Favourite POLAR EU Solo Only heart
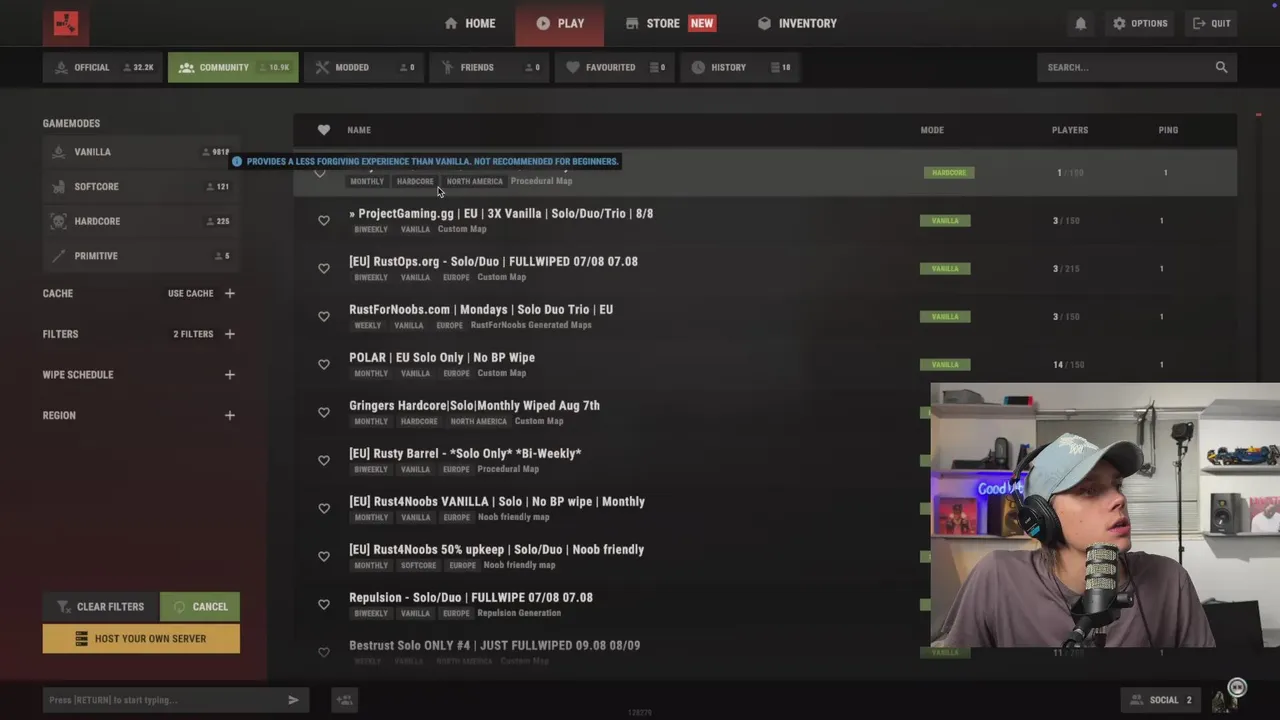 coord(323,365)
